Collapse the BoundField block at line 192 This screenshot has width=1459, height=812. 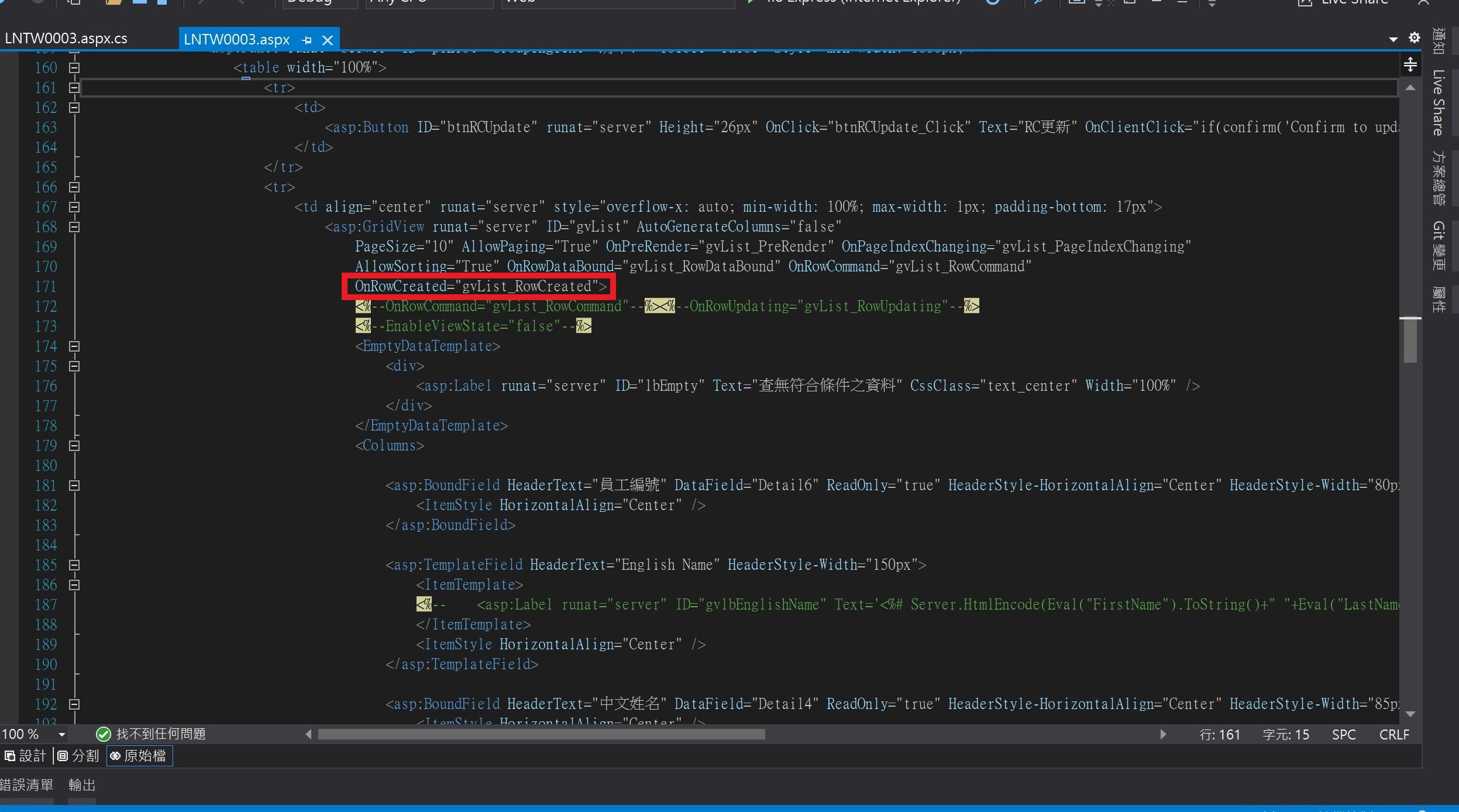[74, 704]
